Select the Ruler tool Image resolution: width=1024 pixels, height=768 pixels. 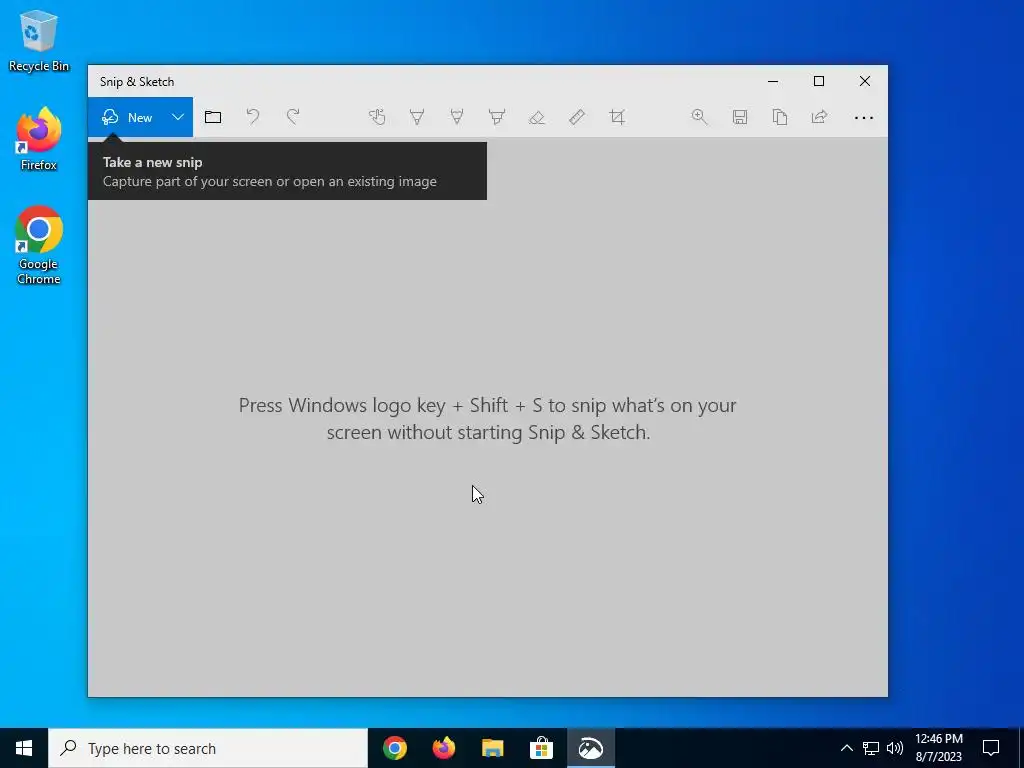(577, 118)
